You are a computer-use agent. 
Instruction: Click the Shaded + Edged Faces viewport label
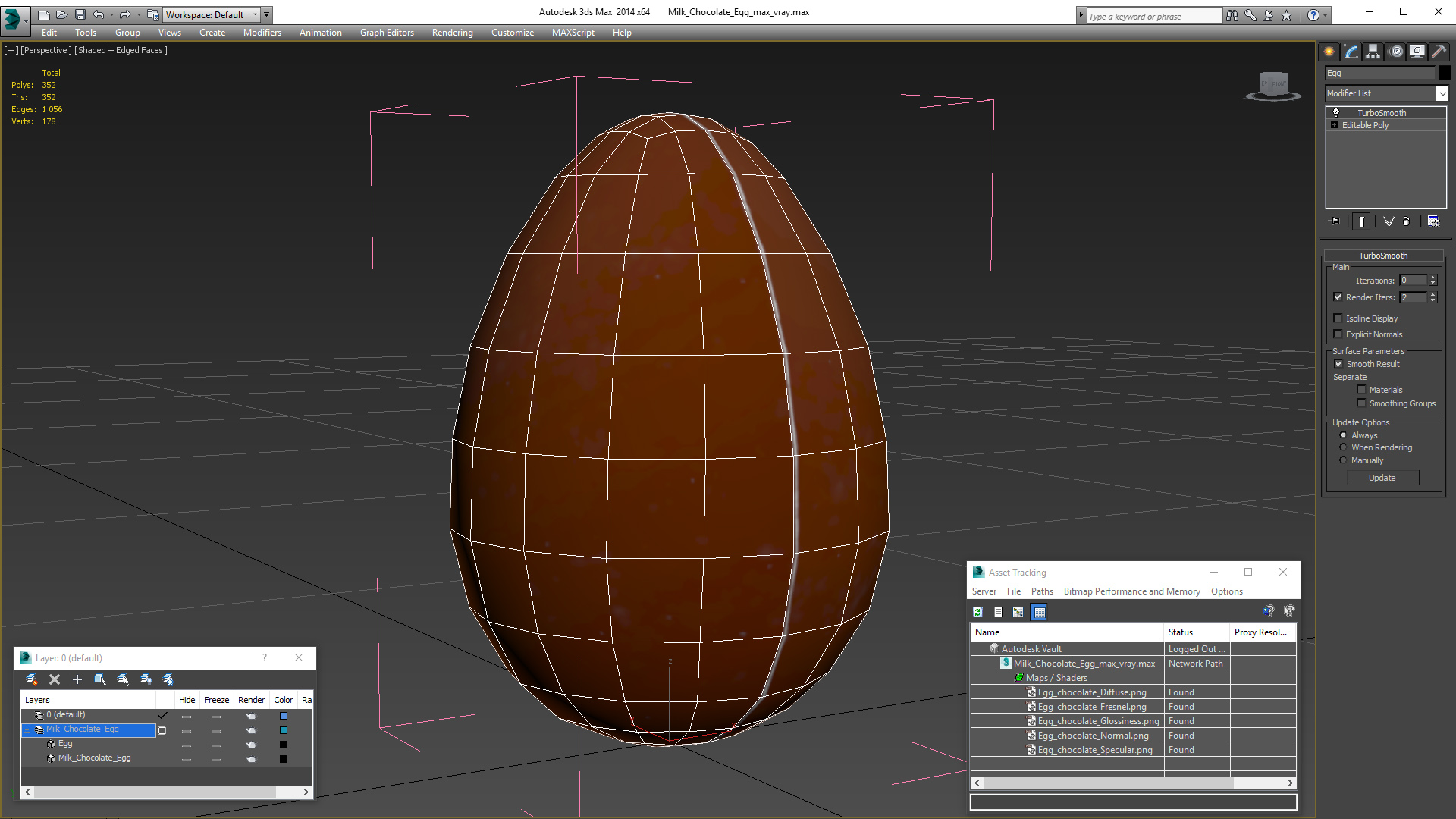(x=121, y=50)
